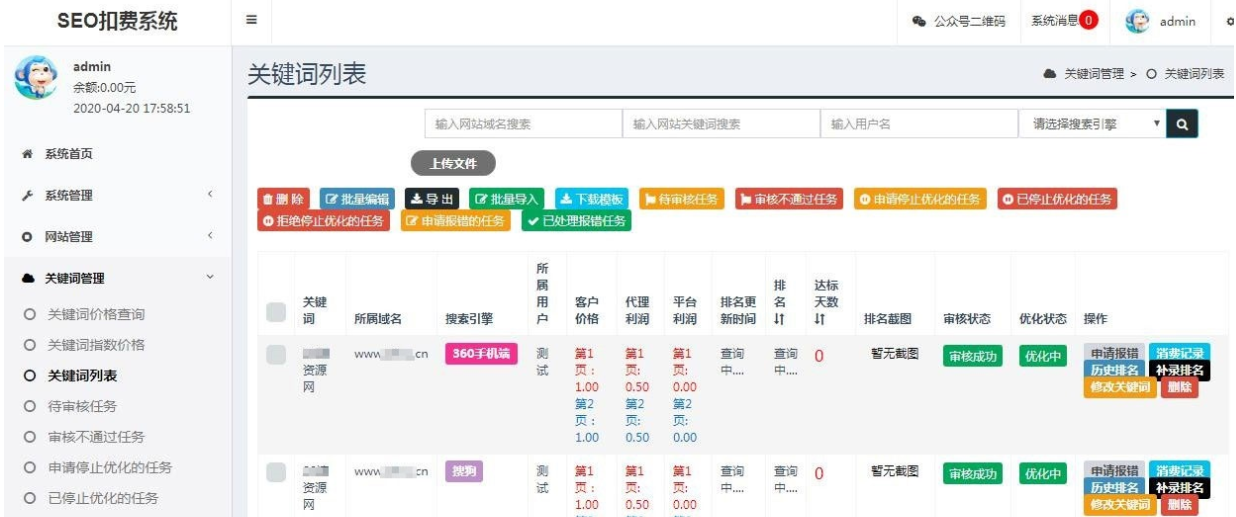The height and width of the screenshot is (517, 1236).
Task: Click the 搜狗 search engine tag
Action: pyautogui.click(x=462, y=473)
